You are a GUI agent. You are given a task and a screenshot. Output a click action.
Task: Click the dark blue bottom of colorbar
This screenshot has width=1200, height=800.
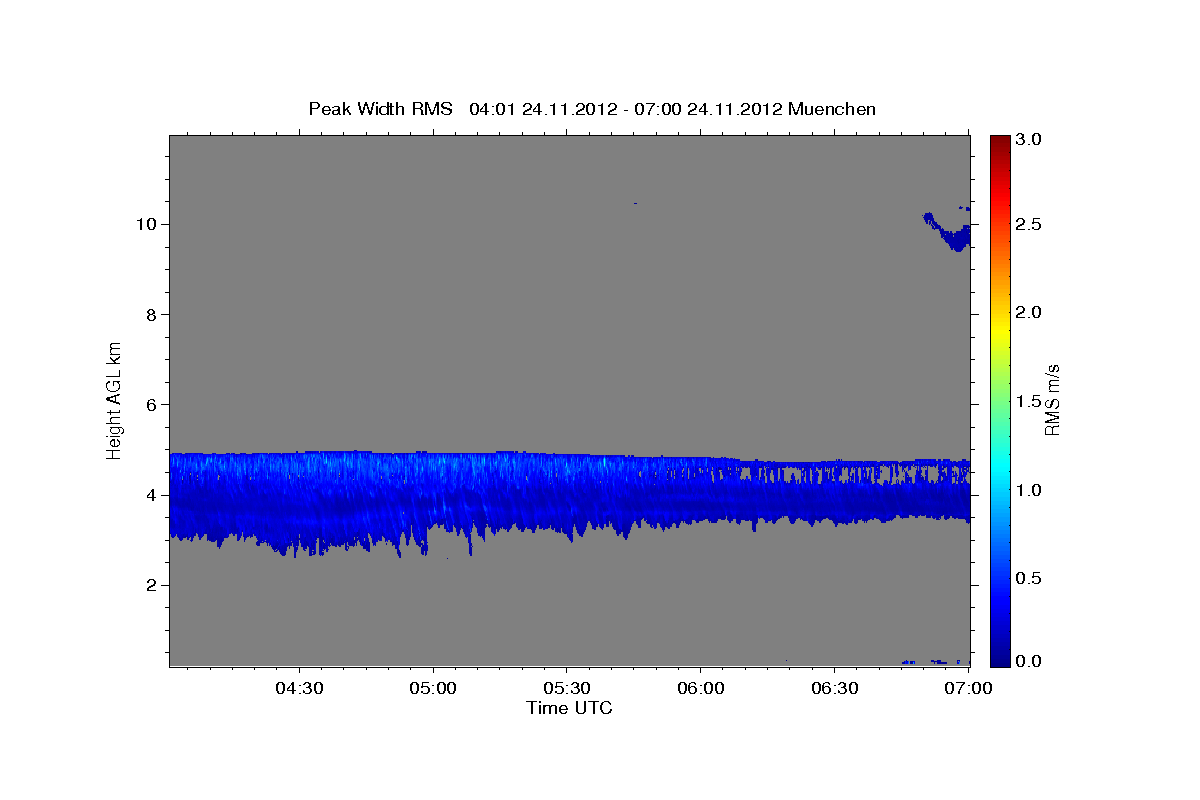[999, 658]
